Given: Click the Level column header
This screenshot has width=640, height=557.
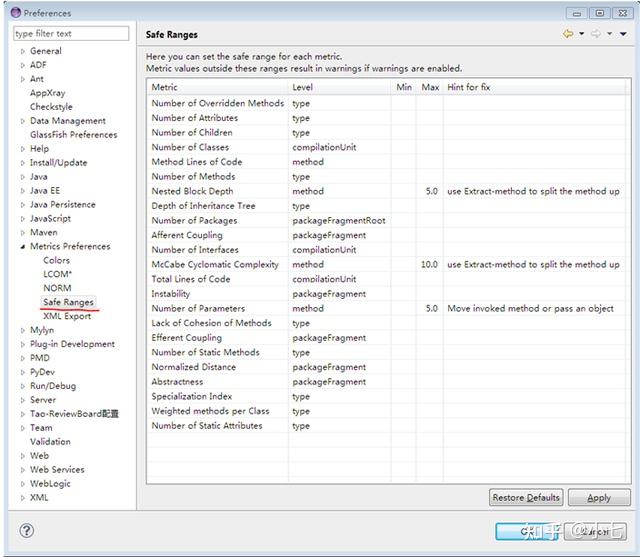Looking at the screenshot, I should click(x=340, y=87).
